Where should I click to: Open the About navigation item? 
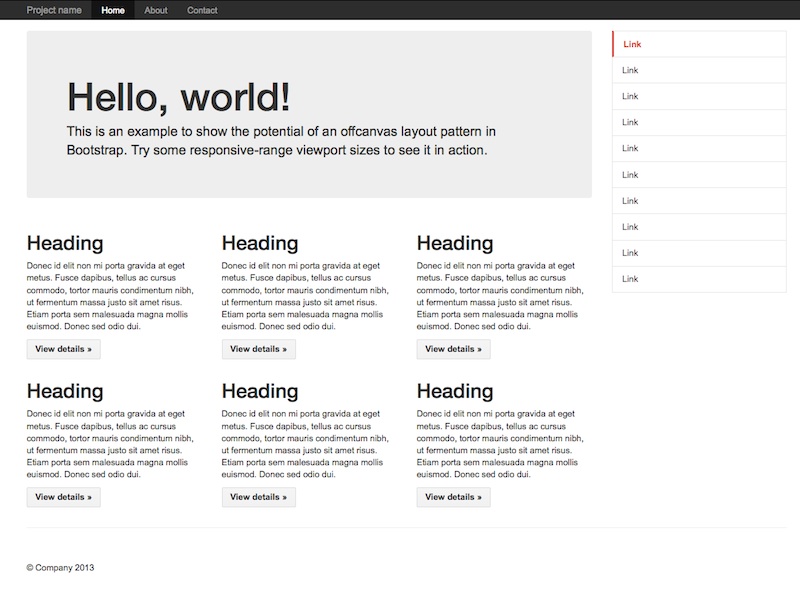156,10
